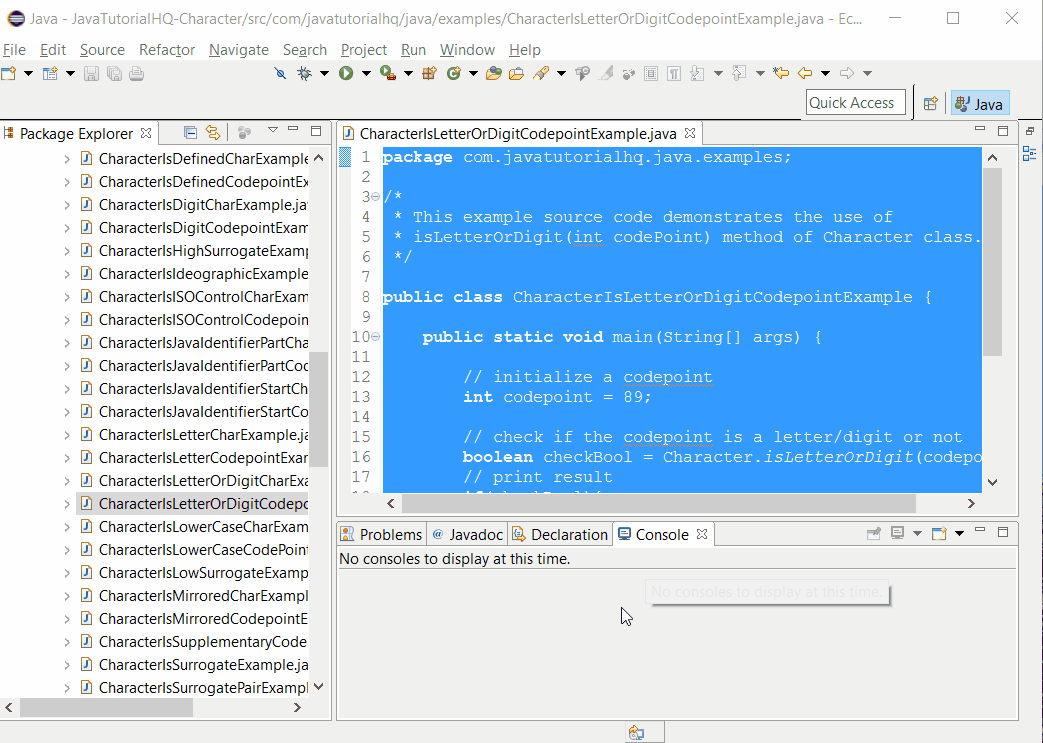Open the New wizard dropdown arrow
Viewport: 1043px width, 743px height.
coord(27,73)
